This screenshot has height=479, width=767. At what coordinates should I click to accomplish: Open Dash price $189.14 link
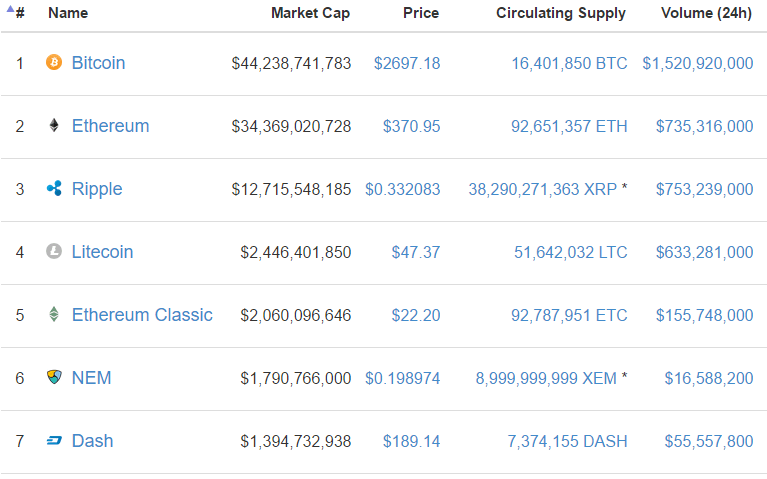[411, 441]
